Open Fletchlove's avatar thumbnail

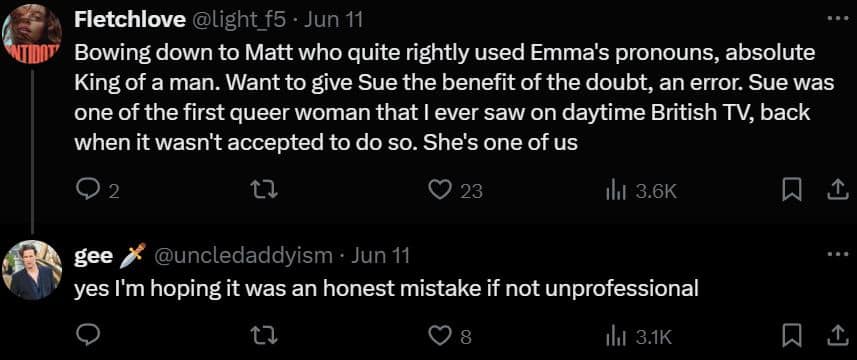coord(32,34)
